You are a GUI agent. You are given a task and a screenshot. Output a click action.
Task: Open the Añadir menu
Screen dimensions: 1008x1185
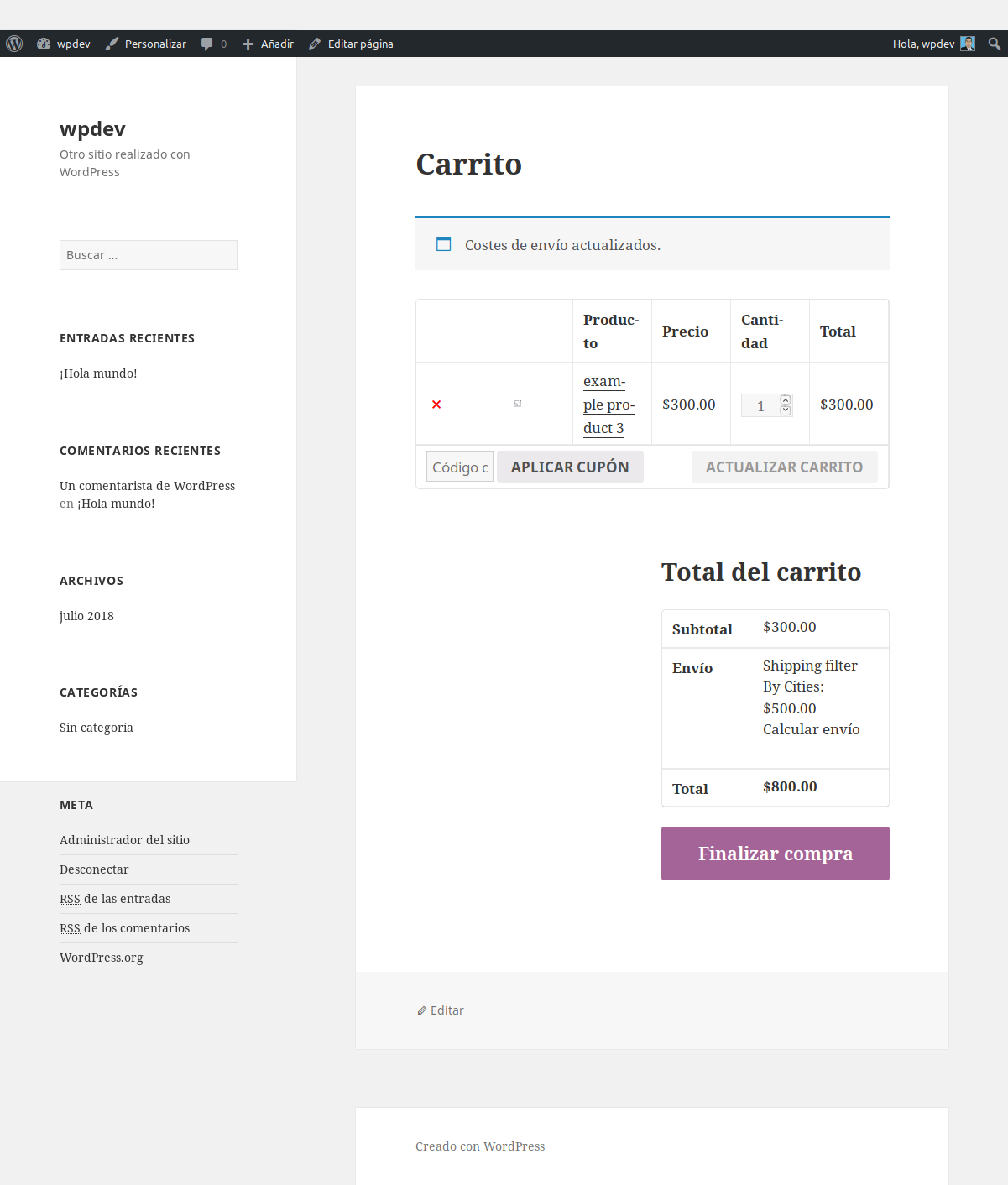[x=268, y=44]
